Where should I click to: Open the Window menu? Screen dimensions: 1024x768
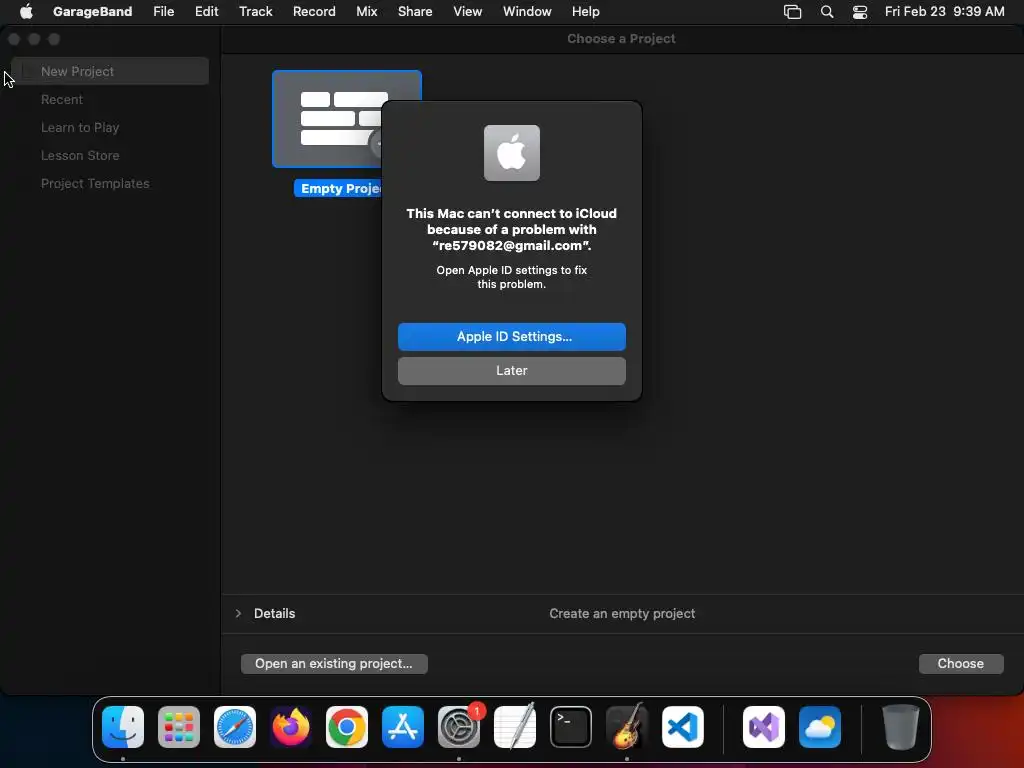point(527,12)
